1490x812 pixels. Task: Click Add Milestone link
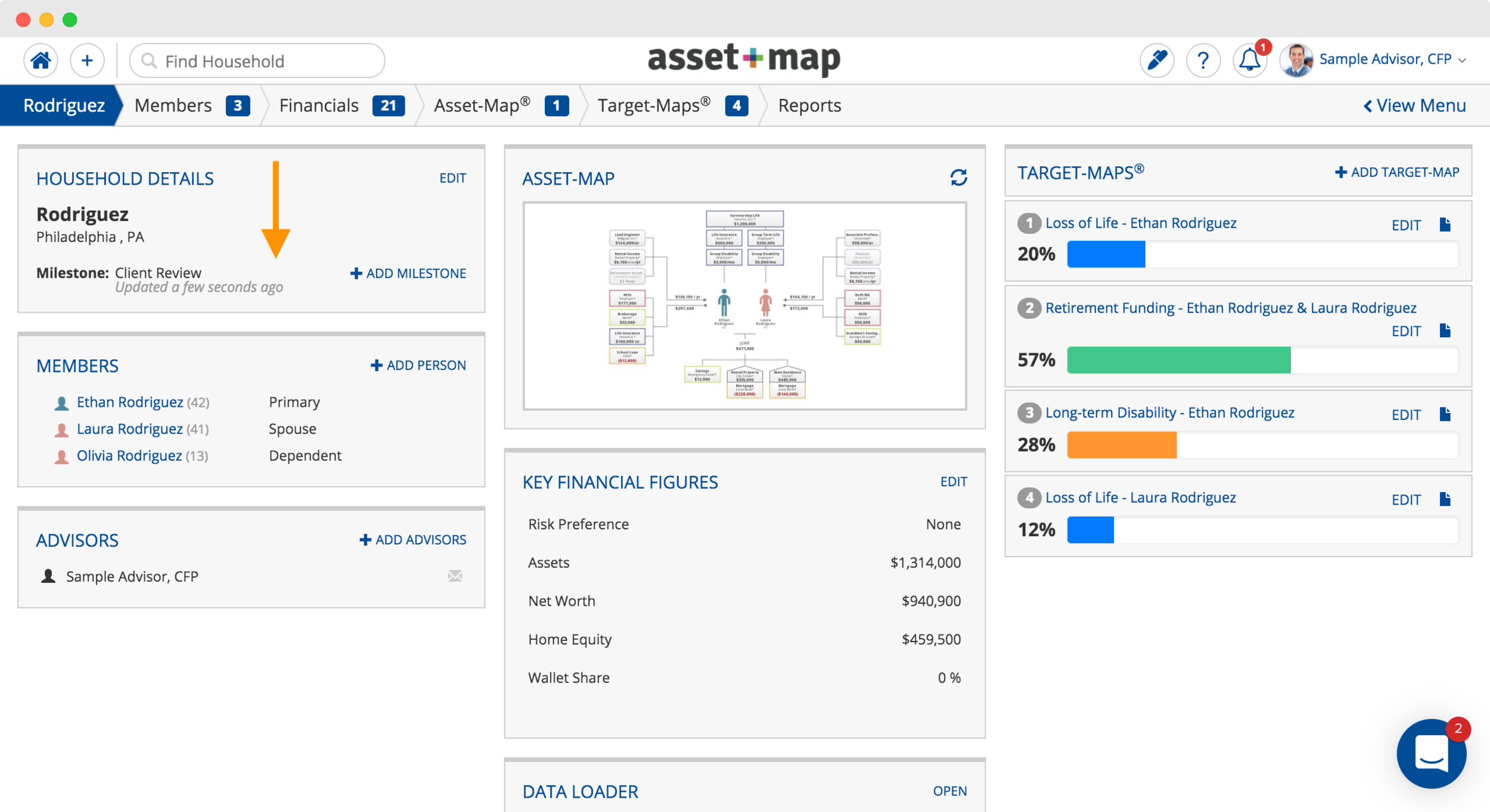(x=408, y=273)
